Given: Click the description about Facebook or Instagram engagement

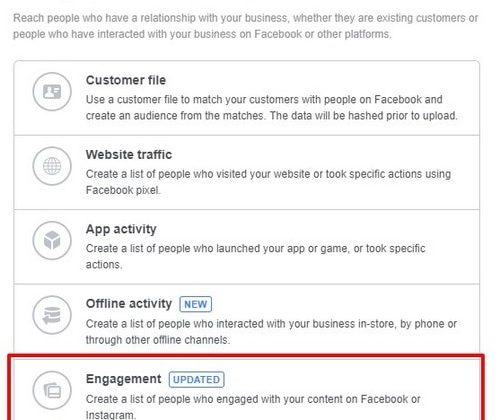Looking at the screenshot, I should 253,406.
